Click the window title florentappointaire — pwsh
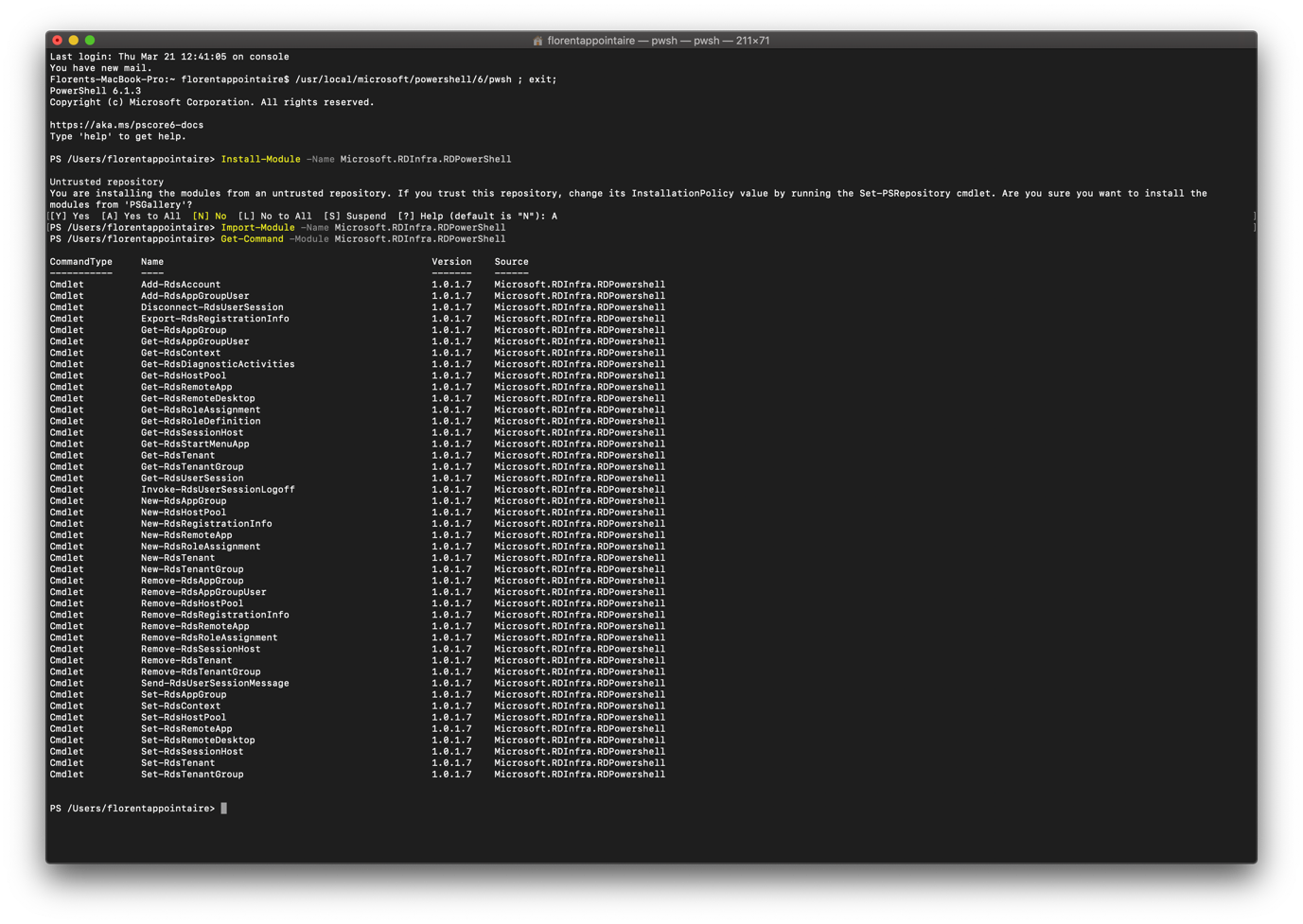Viewport: 1303px width, 924px height. click(x=659, y=41)
